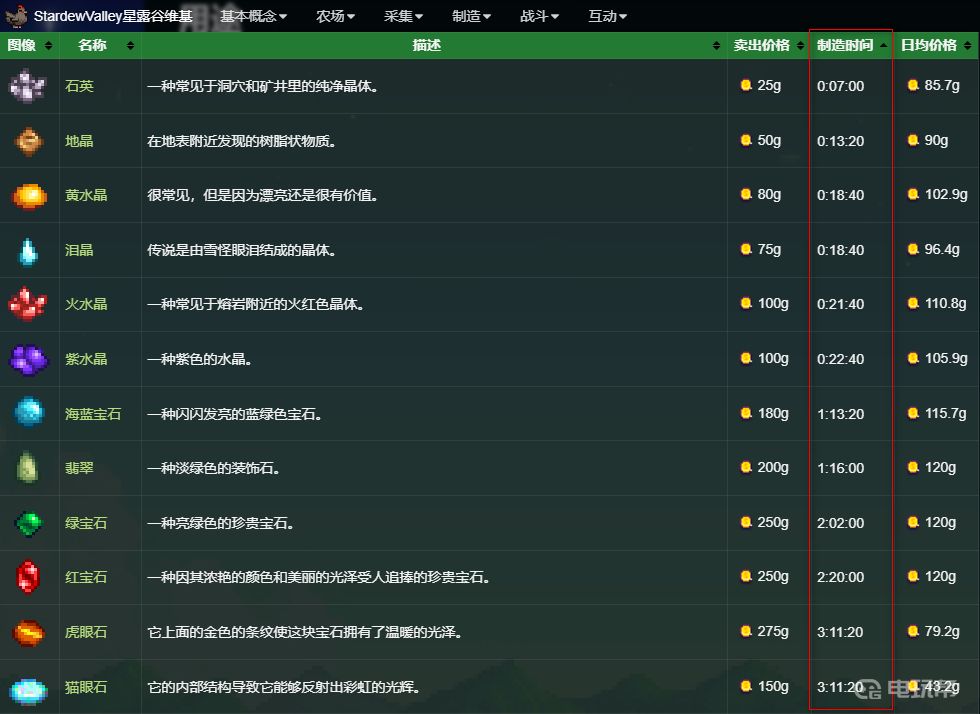Viewport: 980px width, 714px height.
Task: Open the 采集 dropdown menu
Action: 403,16
